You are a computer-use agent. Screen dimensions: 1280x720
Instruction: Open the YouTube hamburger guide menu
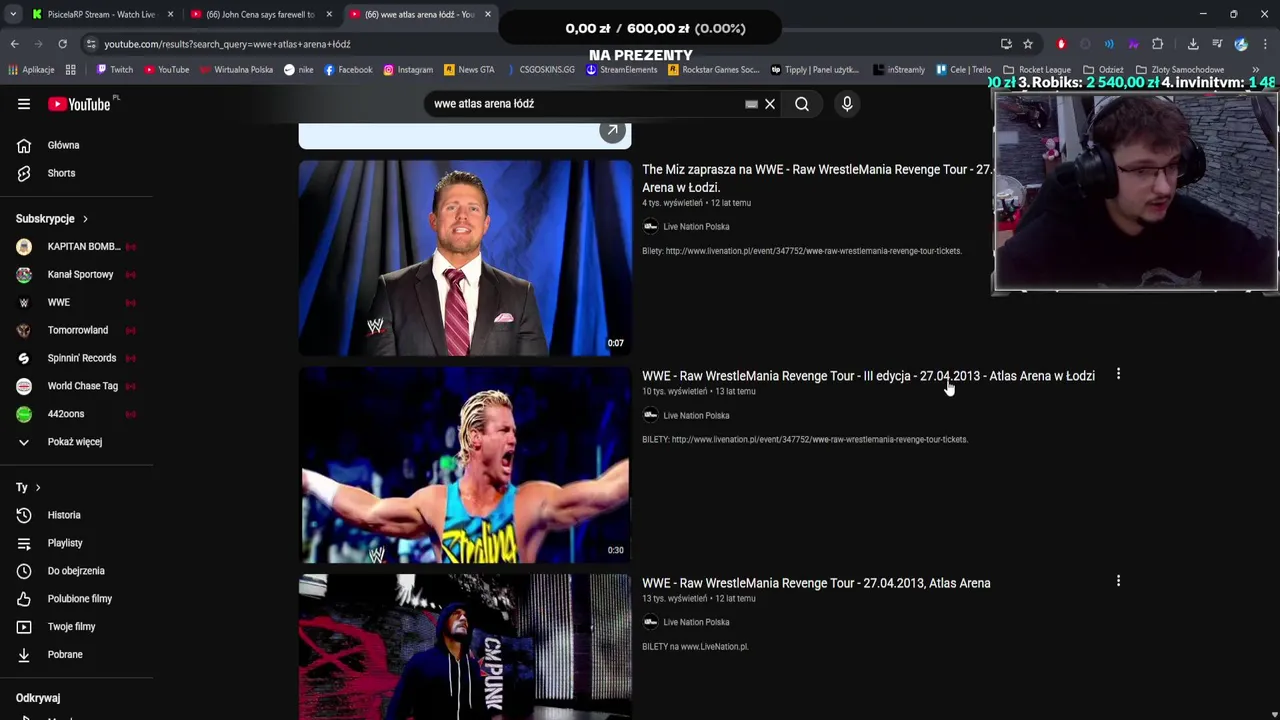tap(24, 104)
